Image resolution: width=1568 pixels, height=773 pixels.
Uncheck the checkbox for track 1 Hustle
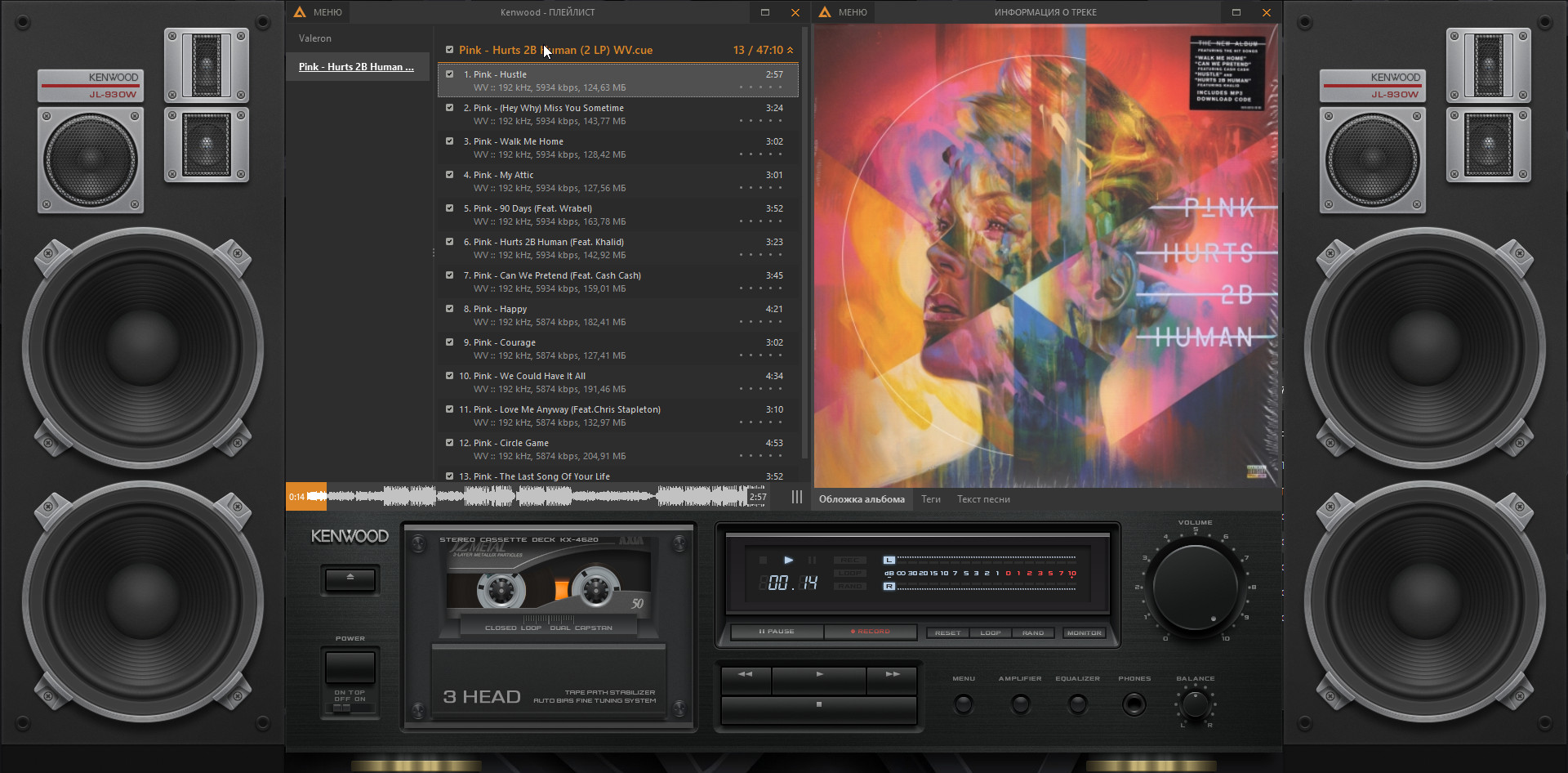(449, 74)
